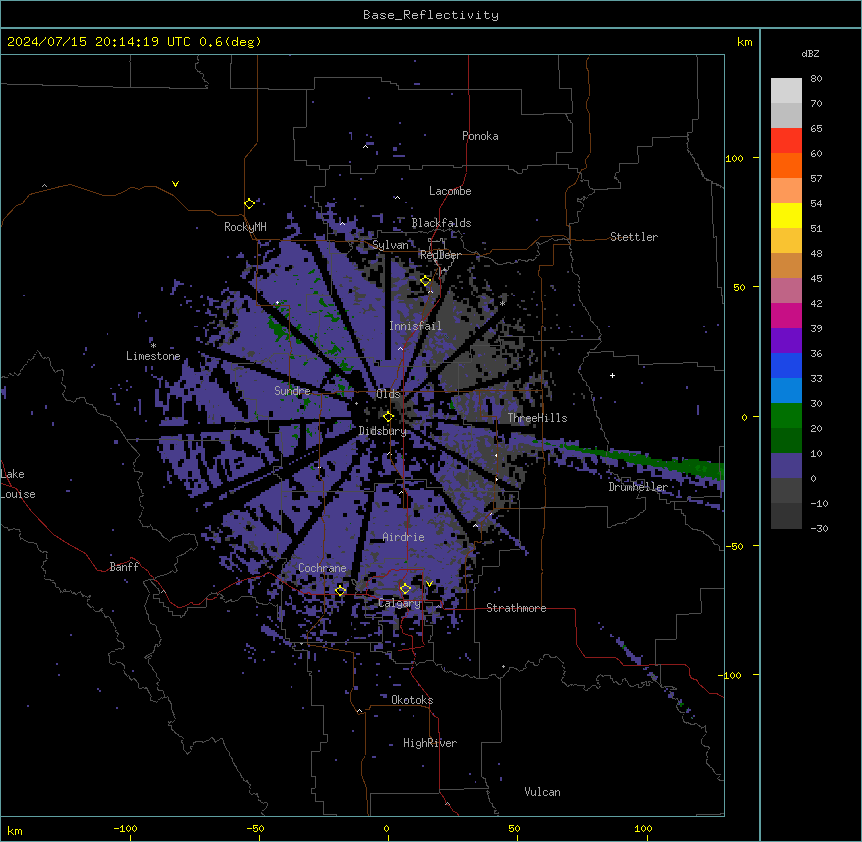Click the yellow v marker northeast of Calgary
Viewport: 862px width, 842px height.
coord(429,584)
